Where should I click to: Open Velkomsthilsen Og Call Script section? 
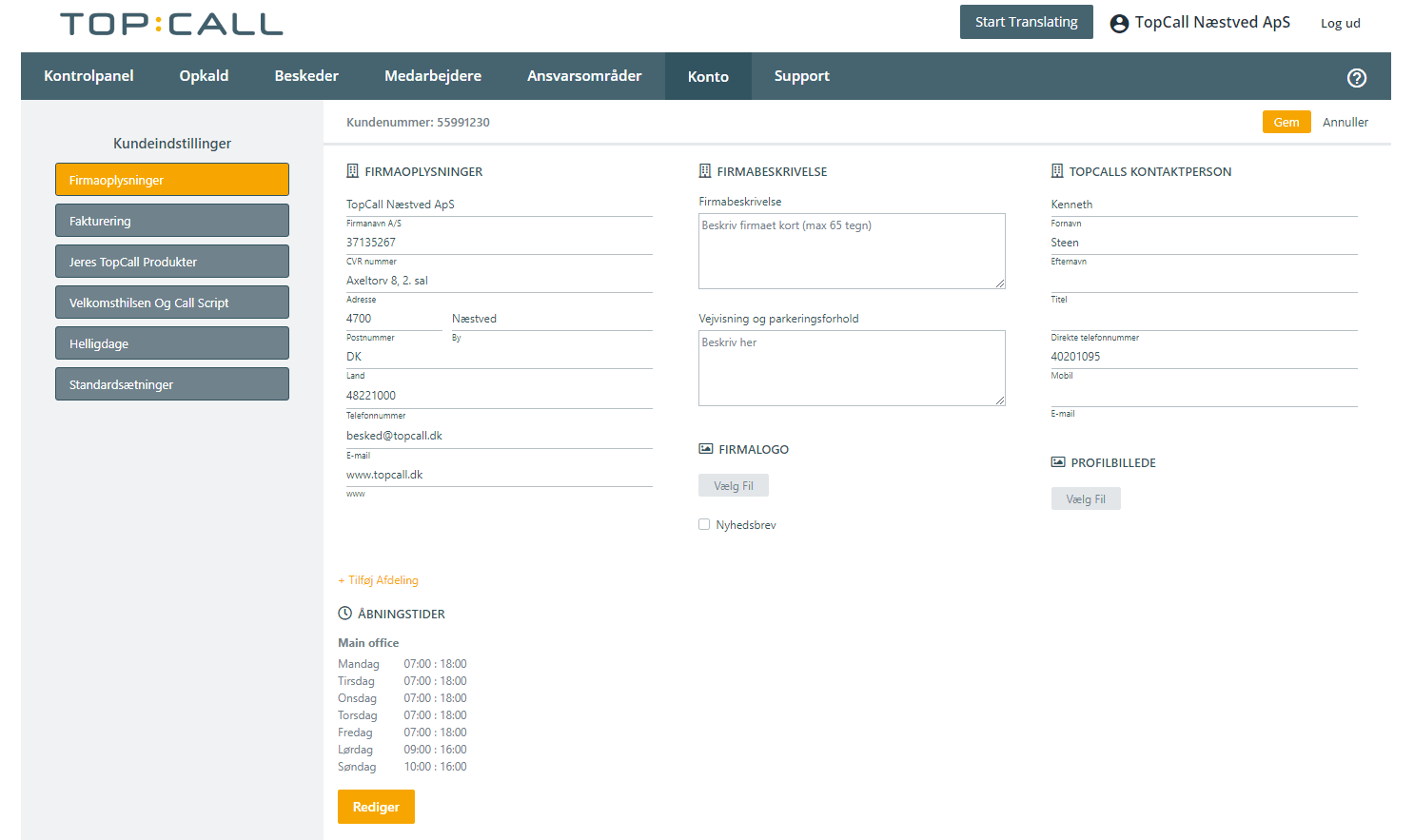click(x=172, y=303)
